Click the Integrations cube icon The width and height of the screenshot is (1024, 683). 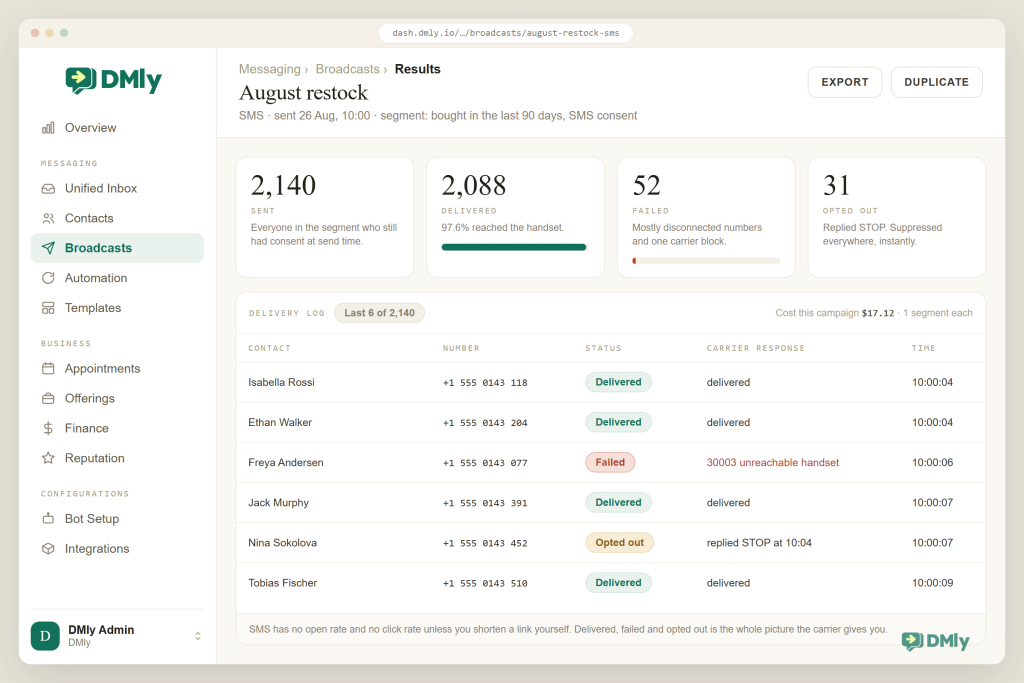(x=48, y=549)
